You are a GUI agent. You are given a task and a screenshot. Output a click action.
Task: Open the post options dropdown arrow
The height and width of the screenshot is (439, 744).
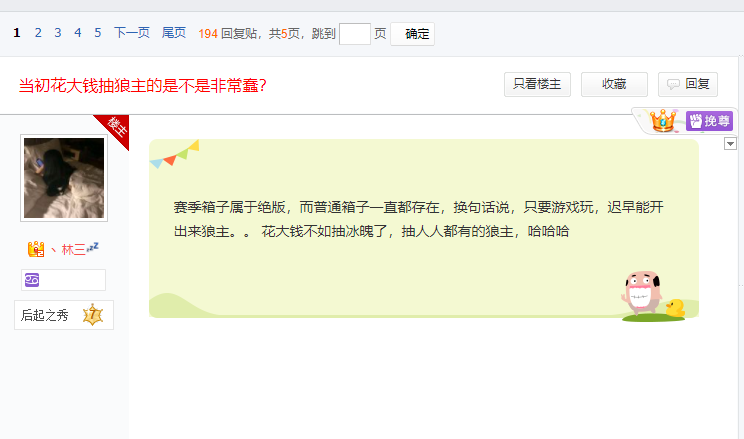(x=730, y=144)
